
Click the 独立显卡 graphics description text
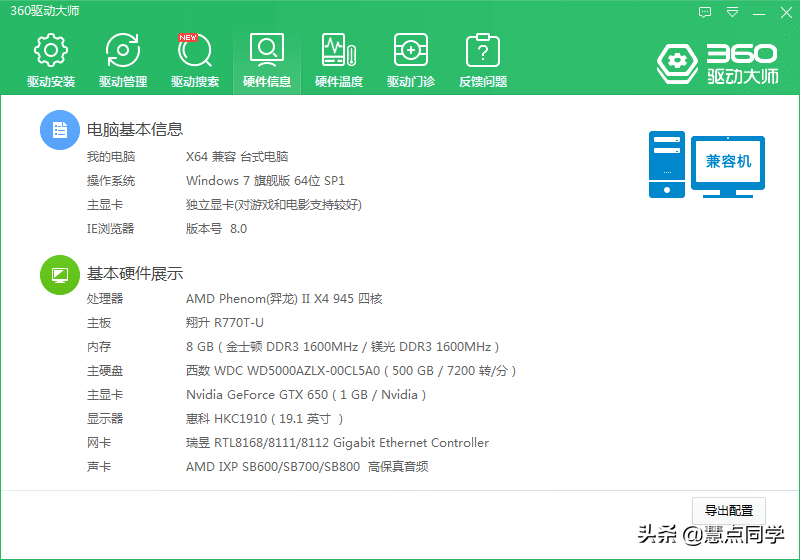pos(274,205)
